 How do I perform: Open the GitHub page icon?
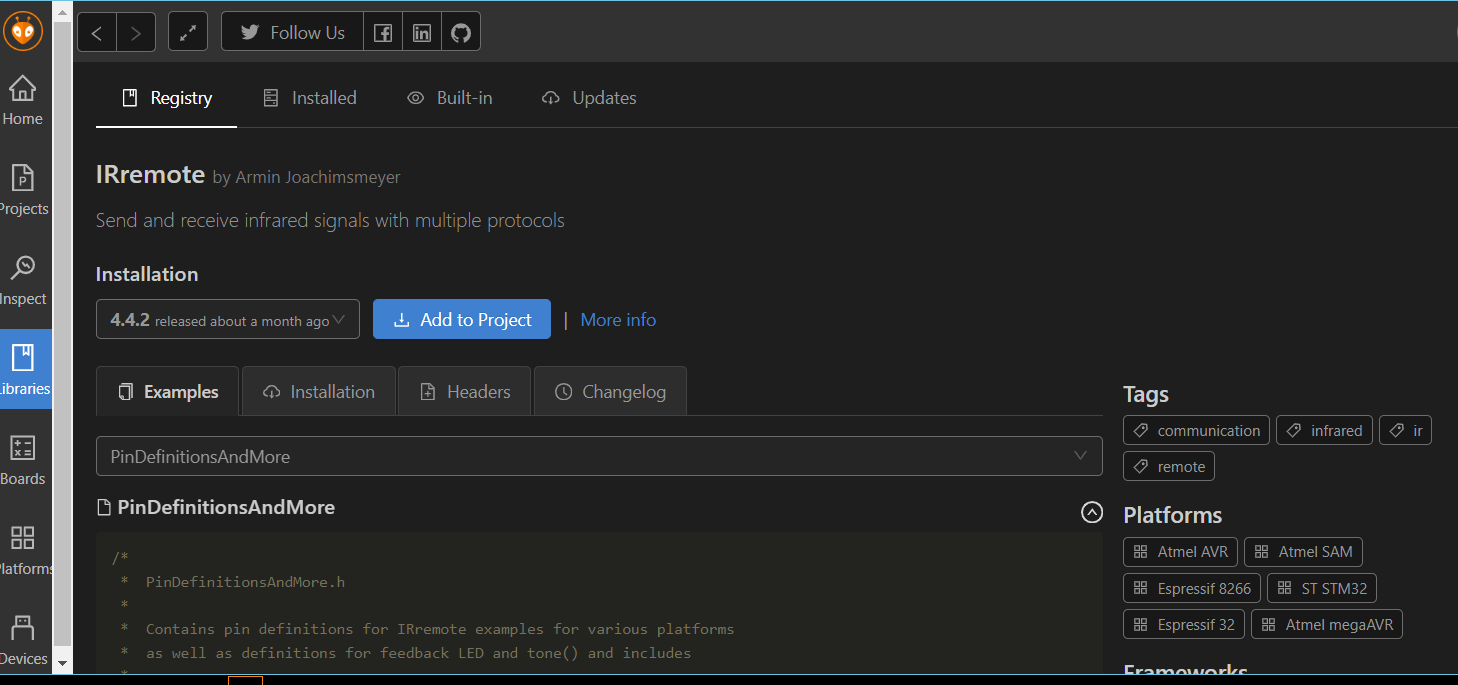click(461, 32)
